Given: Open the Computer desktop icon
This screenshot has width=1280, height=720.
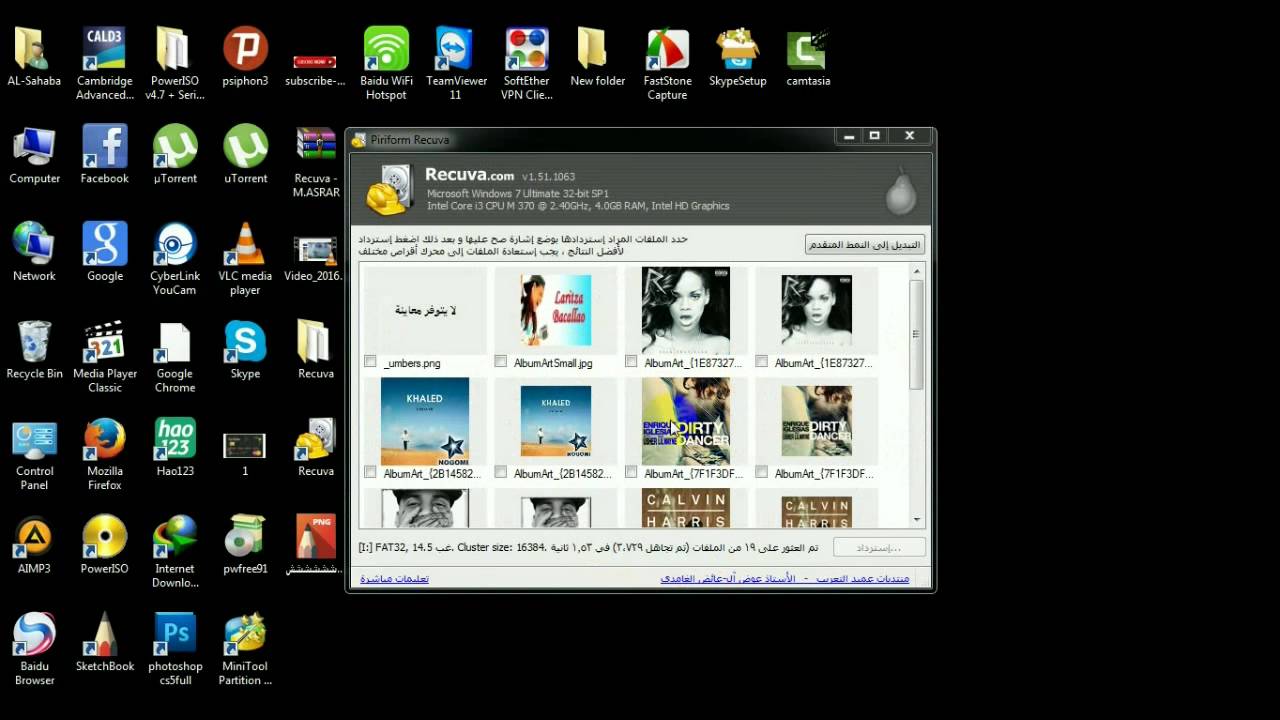Looking at the screenshot, I should coord(34,156).
